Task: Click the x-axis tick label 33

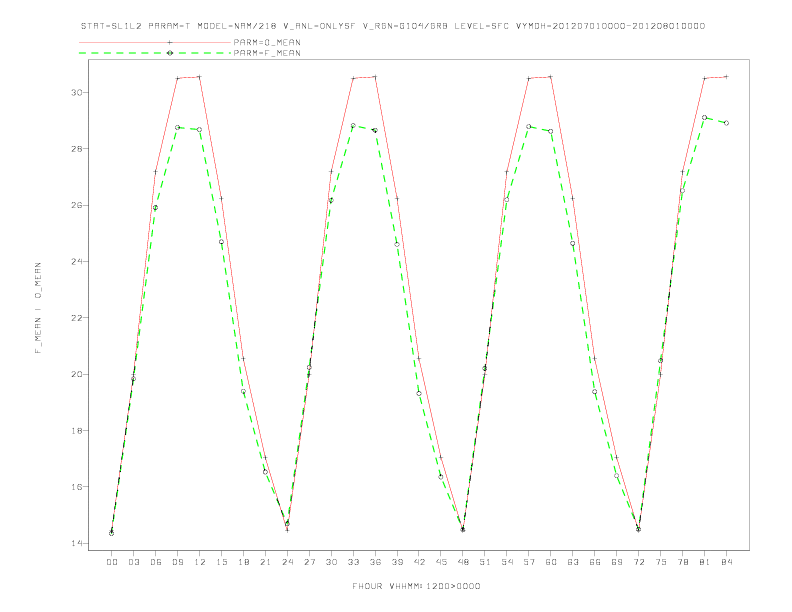Action: 353,562
